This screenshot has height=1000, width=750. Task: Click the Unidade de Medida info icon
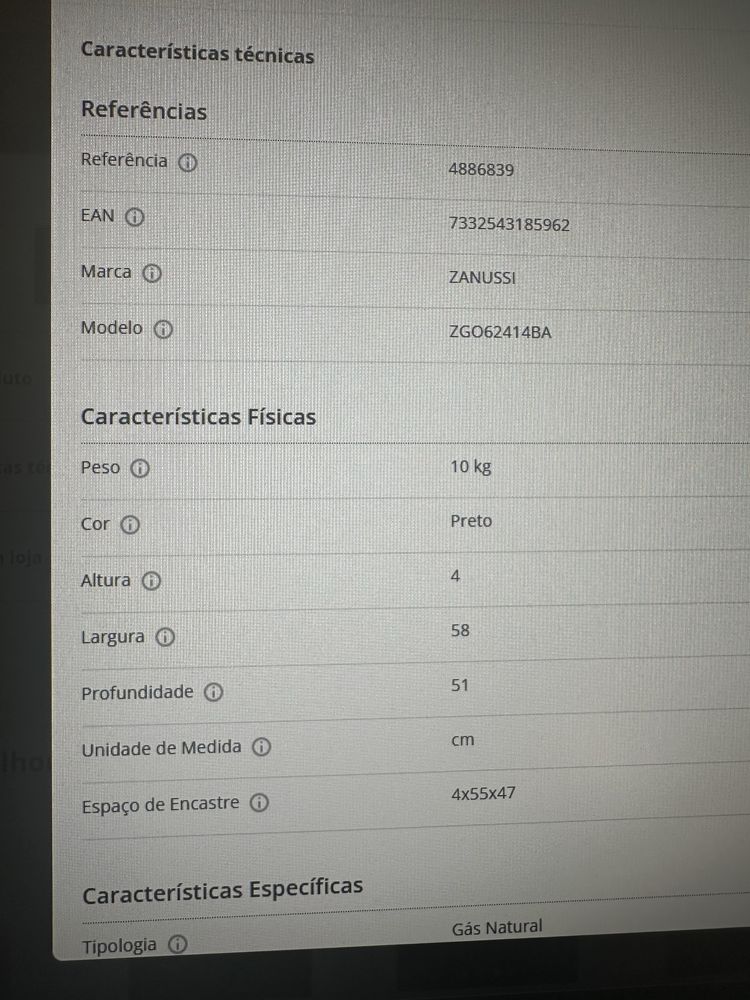261,747
